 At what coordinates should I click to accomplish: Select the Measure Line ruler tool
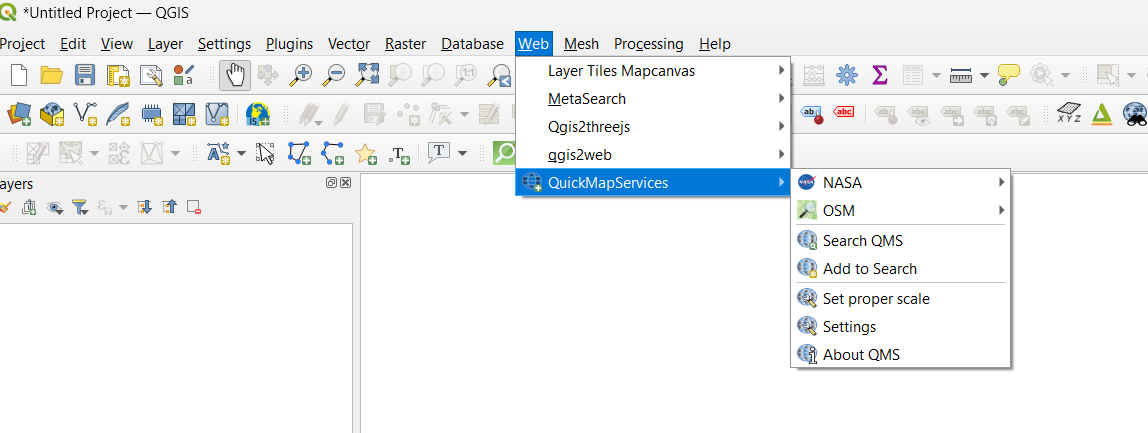point(961,75)
